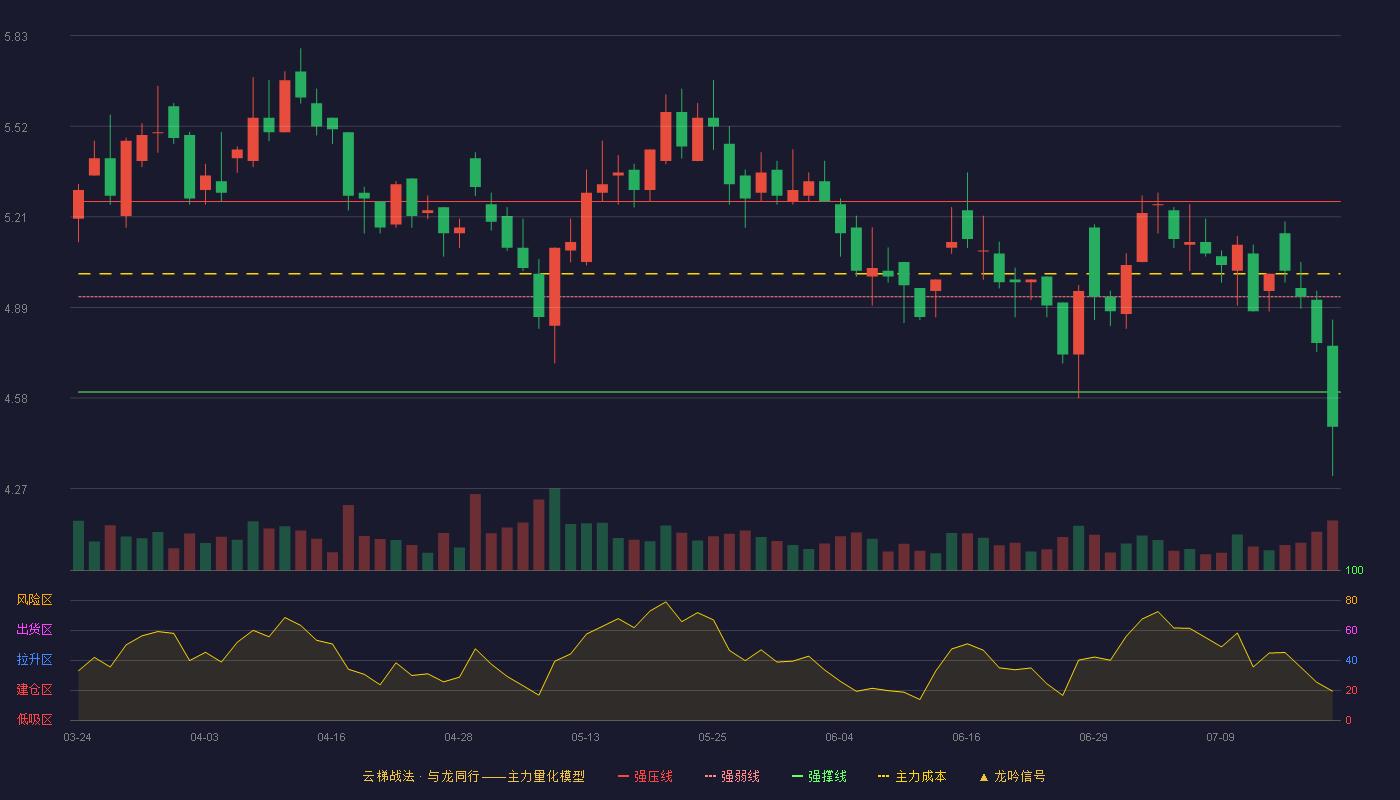
Task: Click the tallest volume bar in the volume panel
Action: click(x=554, y=529)
